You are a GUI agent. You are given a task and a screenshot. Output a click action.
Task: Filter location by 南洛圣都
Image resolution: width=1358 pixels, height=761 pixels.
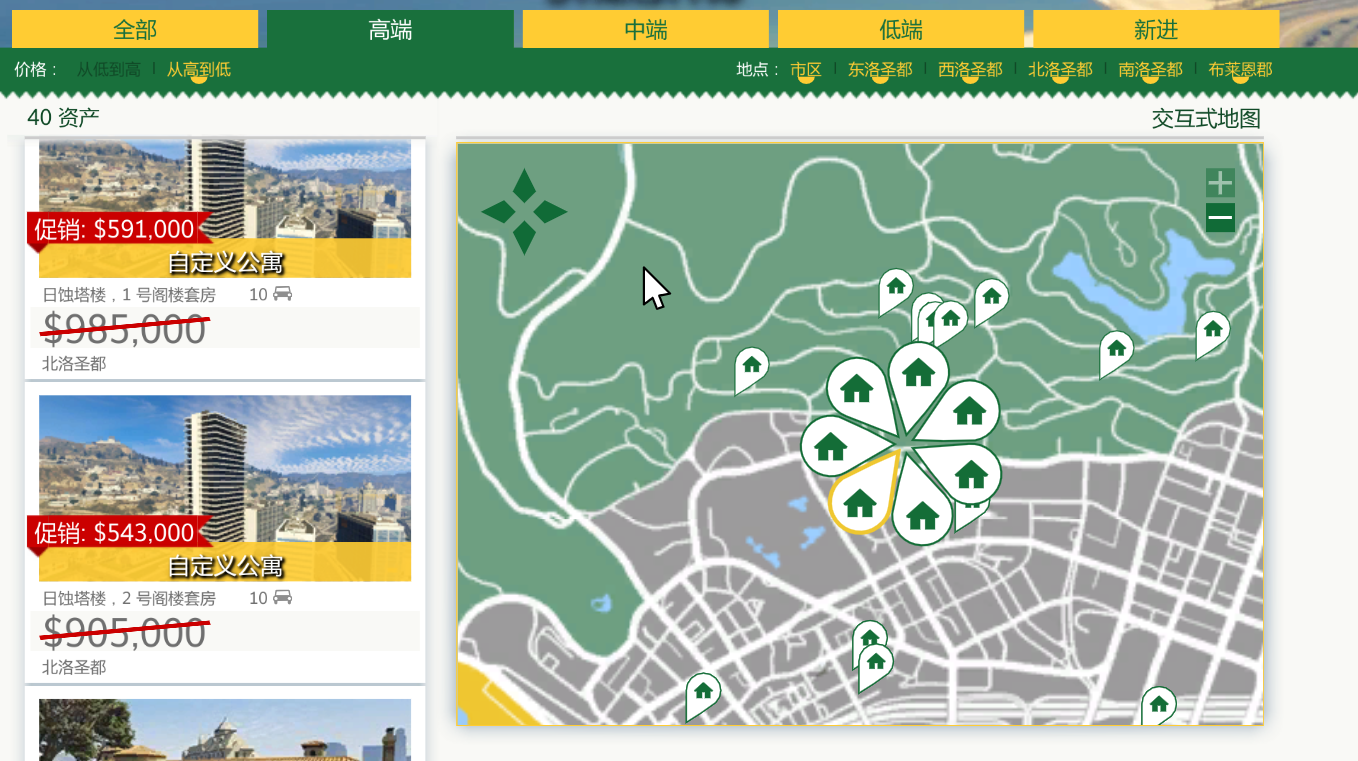coord(1150,70)
